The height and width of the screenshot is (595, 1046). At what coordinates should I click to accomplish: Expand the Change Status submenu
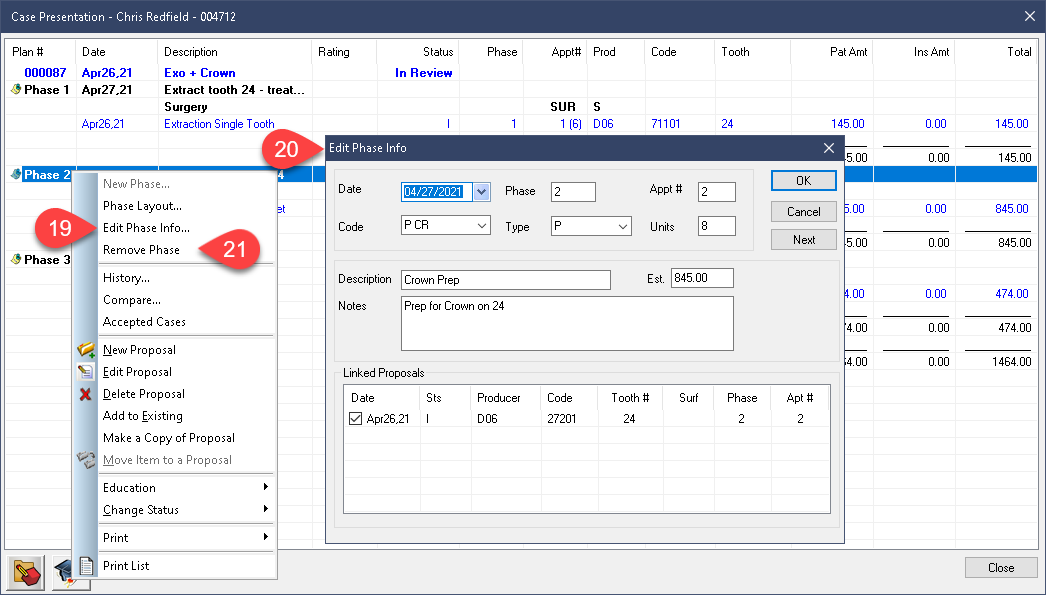[185, 510]
